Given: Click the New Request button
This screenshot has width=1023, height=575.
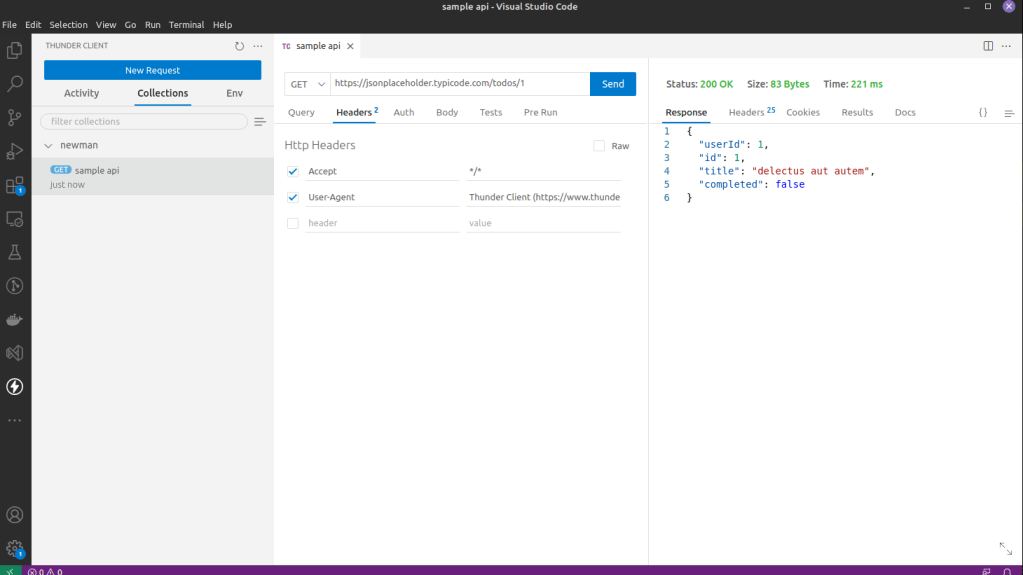Looking at the screenshot, I should 152,70.
